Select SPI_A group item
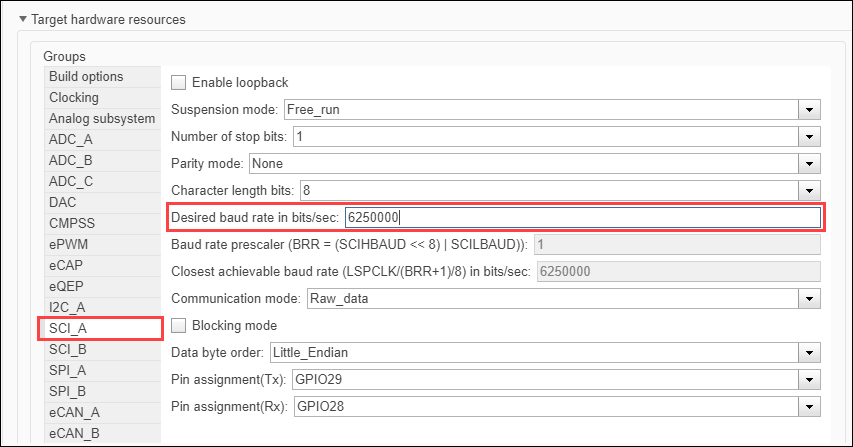The width and height of the screenshot is (853, 447). point(68,370)
